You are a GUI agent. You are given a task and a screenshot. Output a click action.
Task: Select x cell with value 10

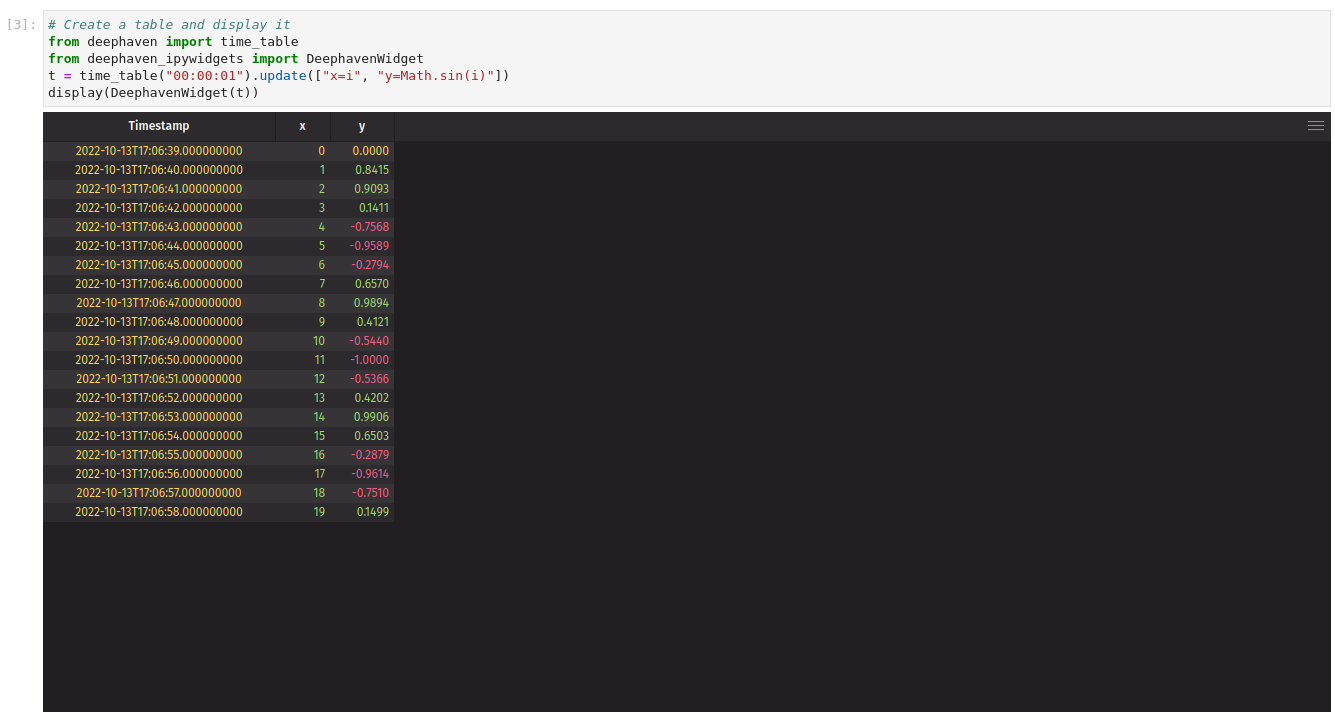coord(318,341)
